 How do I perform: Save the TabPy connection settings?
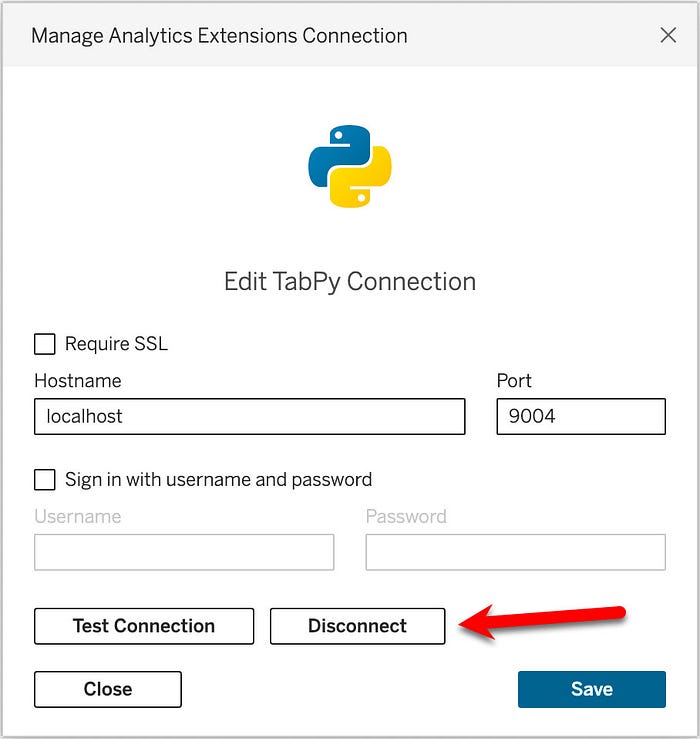[x=592, y=689]
